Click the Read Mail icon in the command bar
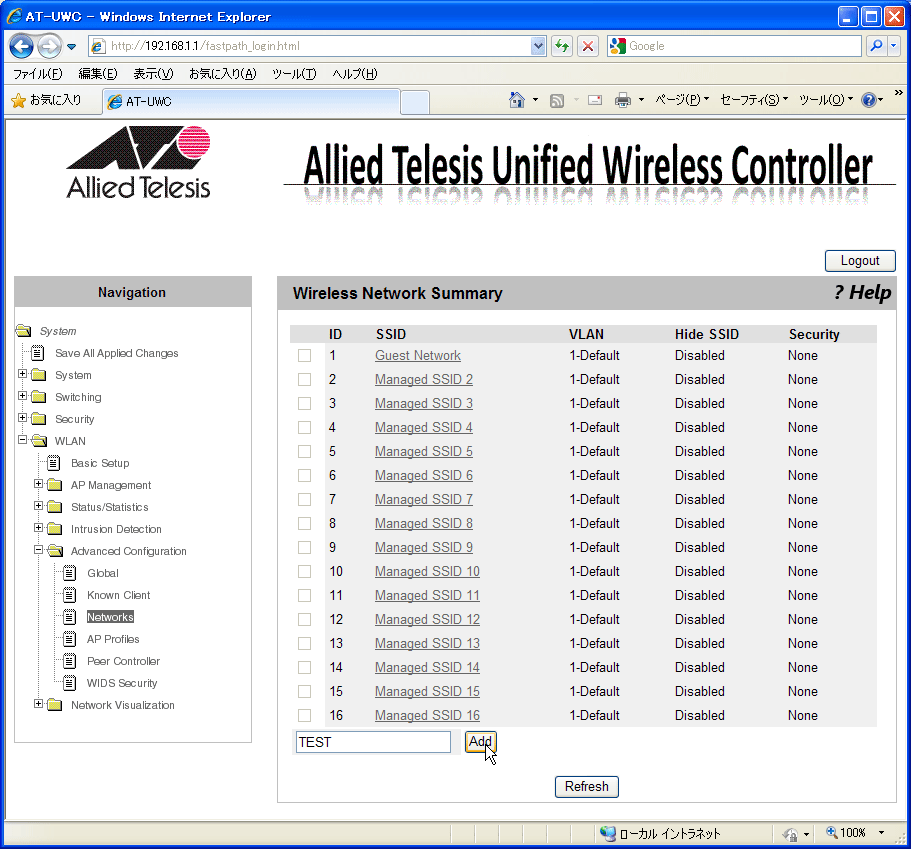911x849 pixels. (x=595, y=101)
